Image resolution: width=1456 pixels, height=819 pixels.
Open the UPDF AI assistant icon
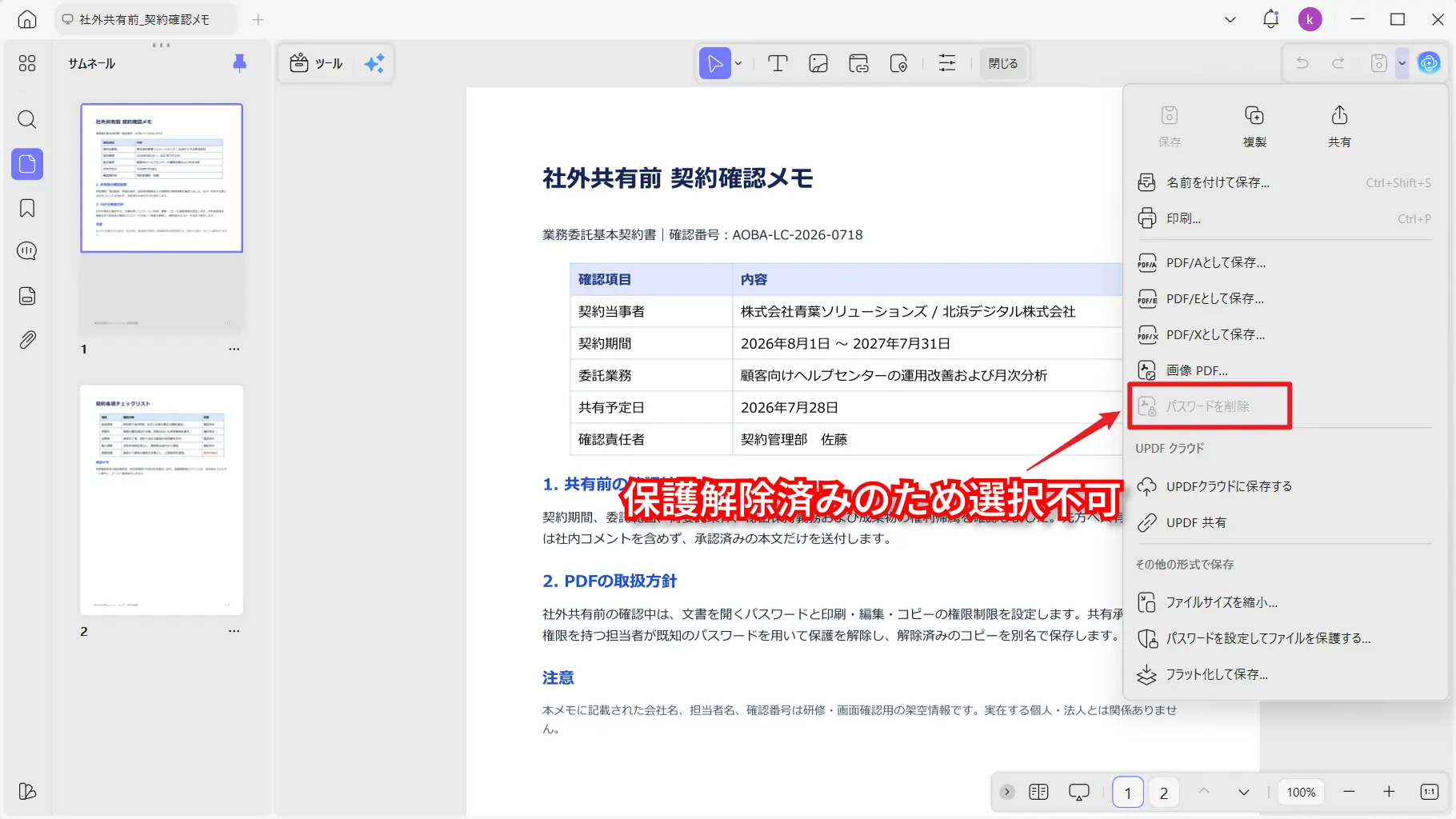[x=1429, y=63]
